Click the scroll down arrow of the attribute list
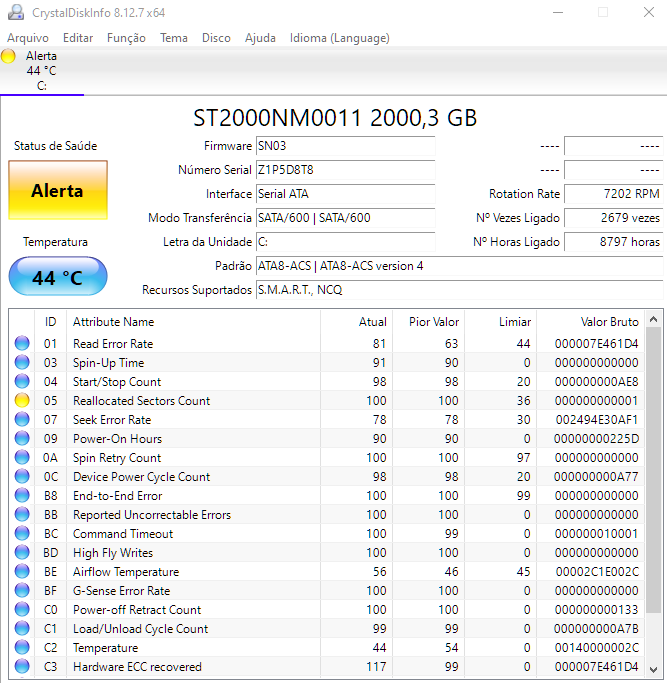 click(x=653, y=669)
